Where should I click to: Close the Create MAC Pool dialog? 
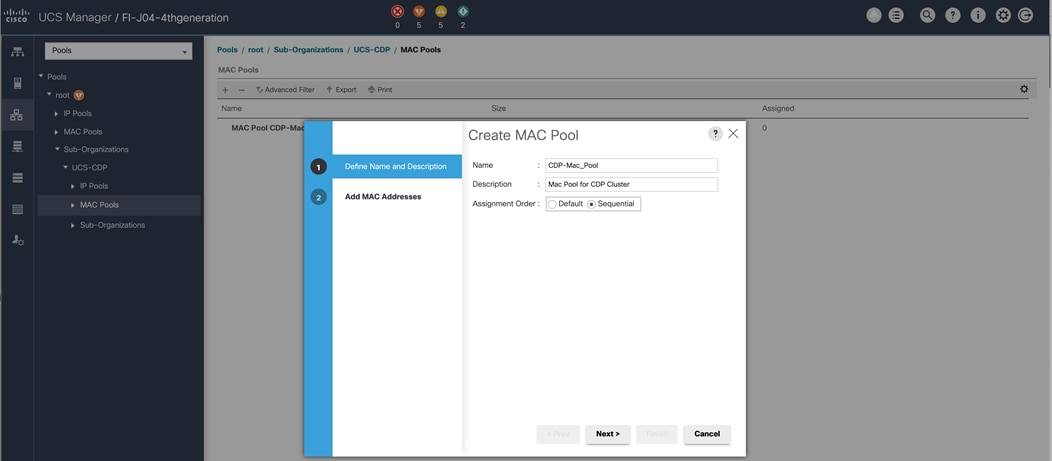click(x=733, y=134)
